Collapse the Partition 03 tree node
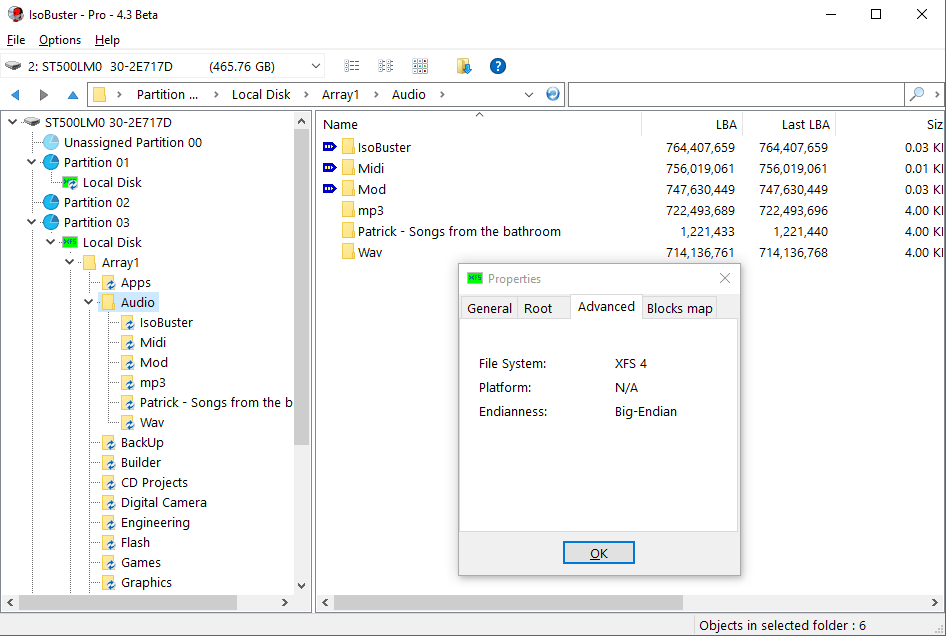The image size is (946, 636). (31, 221)
